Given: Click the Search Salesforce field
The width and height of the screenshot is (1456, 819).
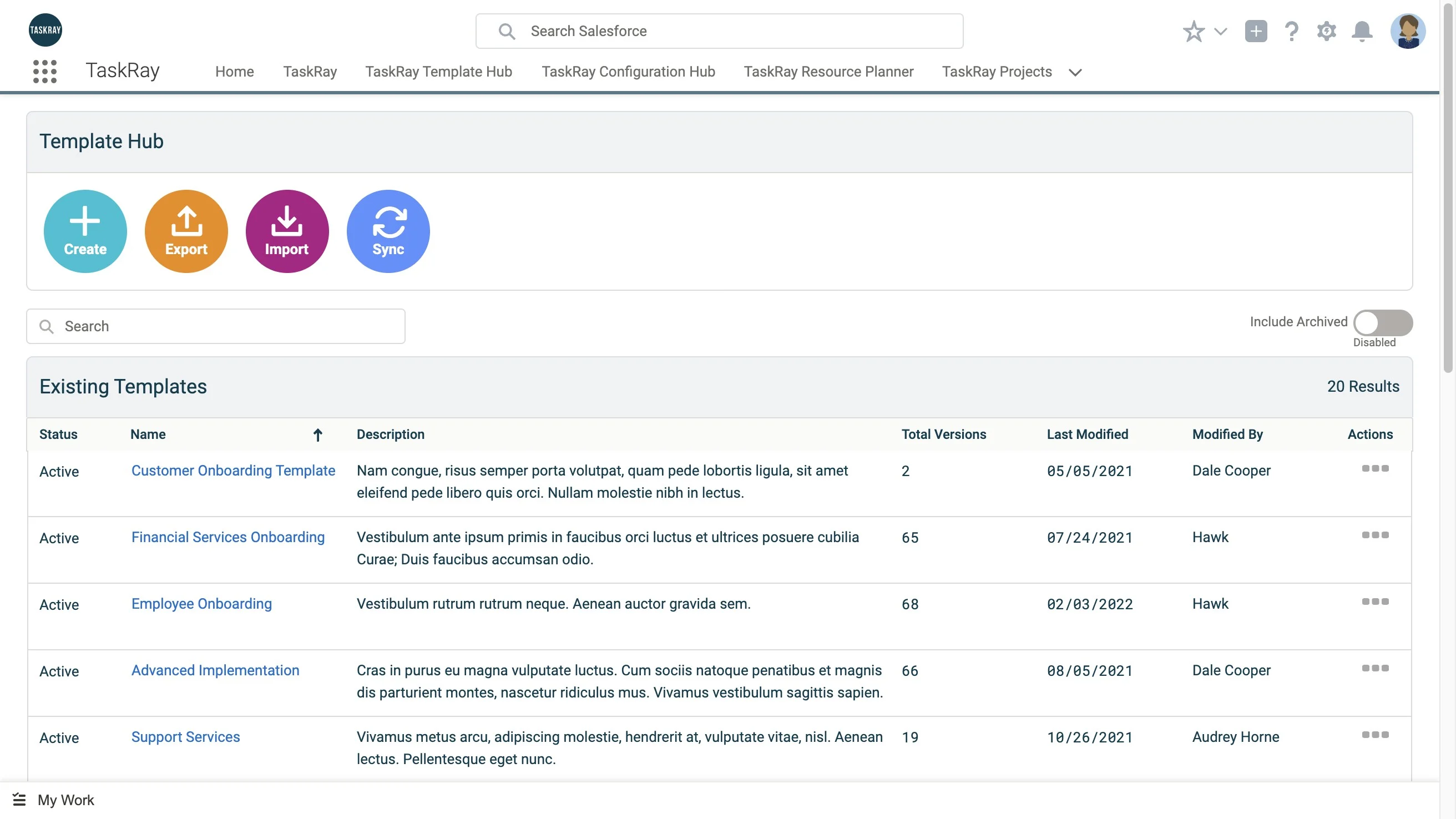Looking at the screenshot, I should point(719,31).
